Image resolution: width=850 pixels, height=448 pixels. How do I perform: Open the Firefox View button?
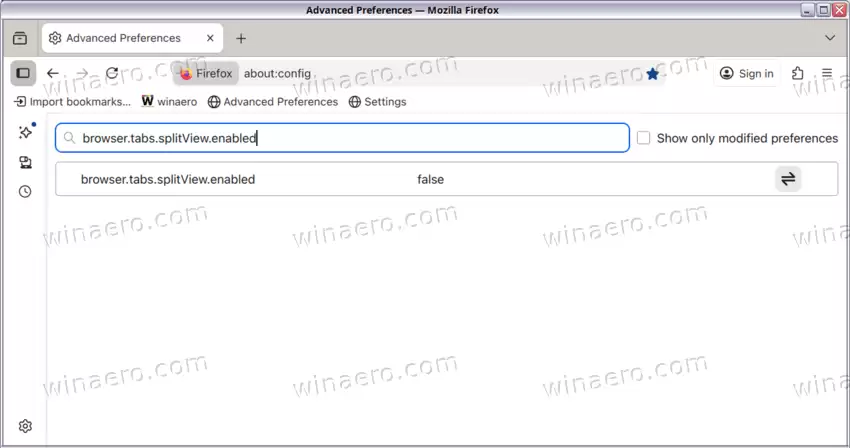pos(20,38)
